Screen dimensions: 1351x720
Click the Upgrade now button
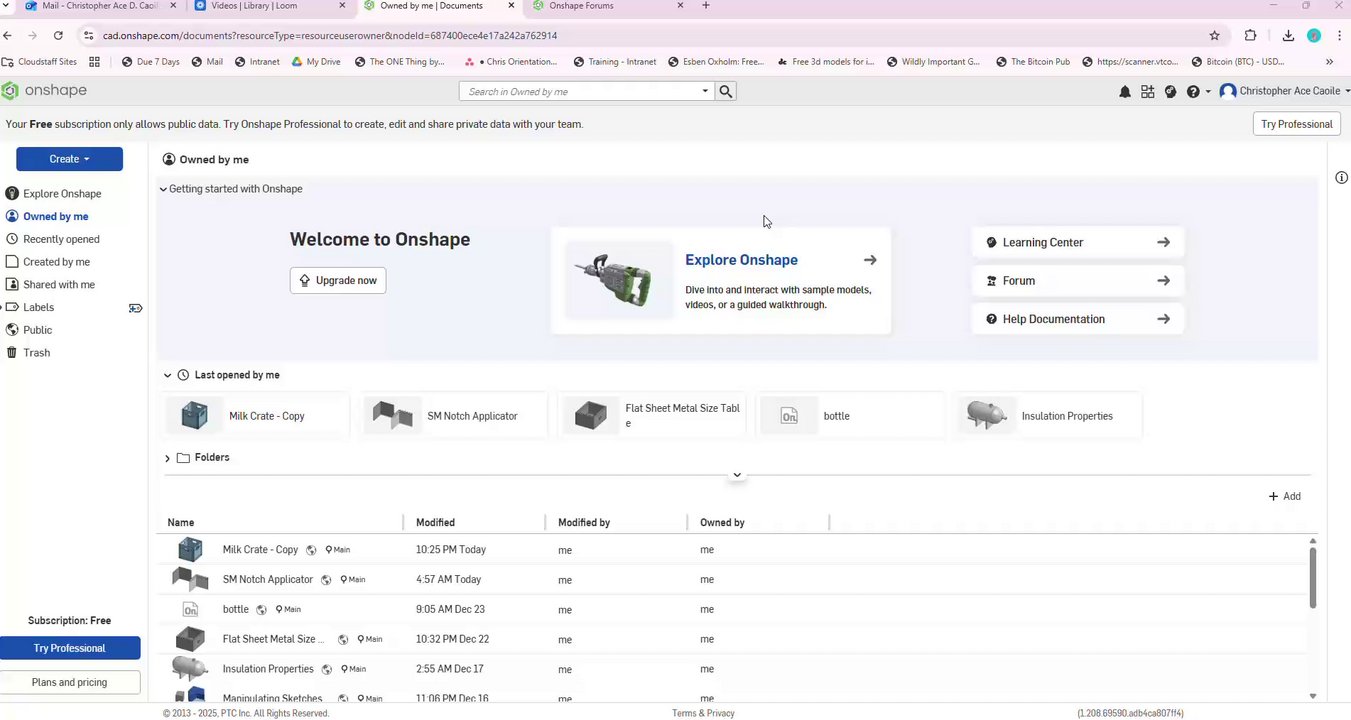pyautogui.click(x=338, y=281)
